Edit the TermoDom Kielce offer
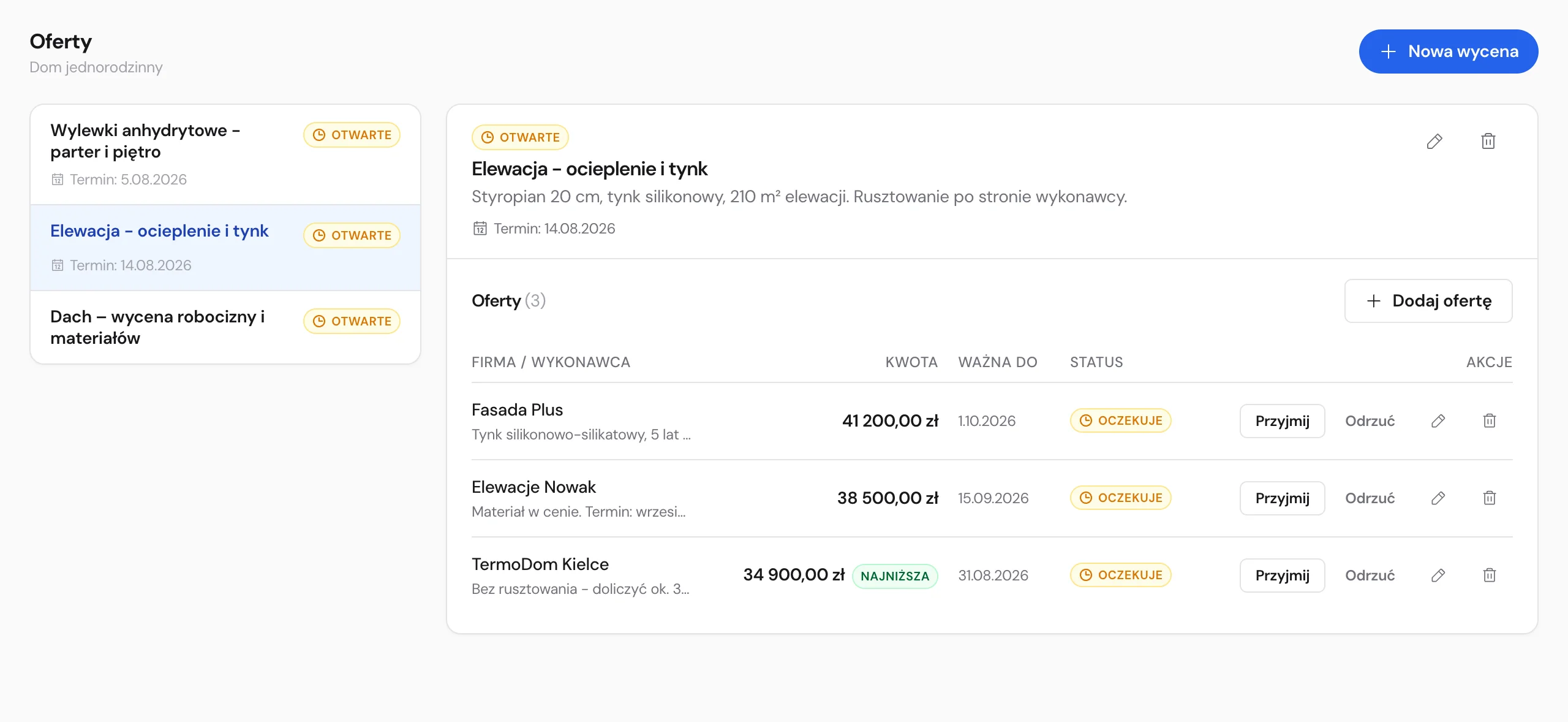This screenshot has height=722, width=1568. 1438,576
